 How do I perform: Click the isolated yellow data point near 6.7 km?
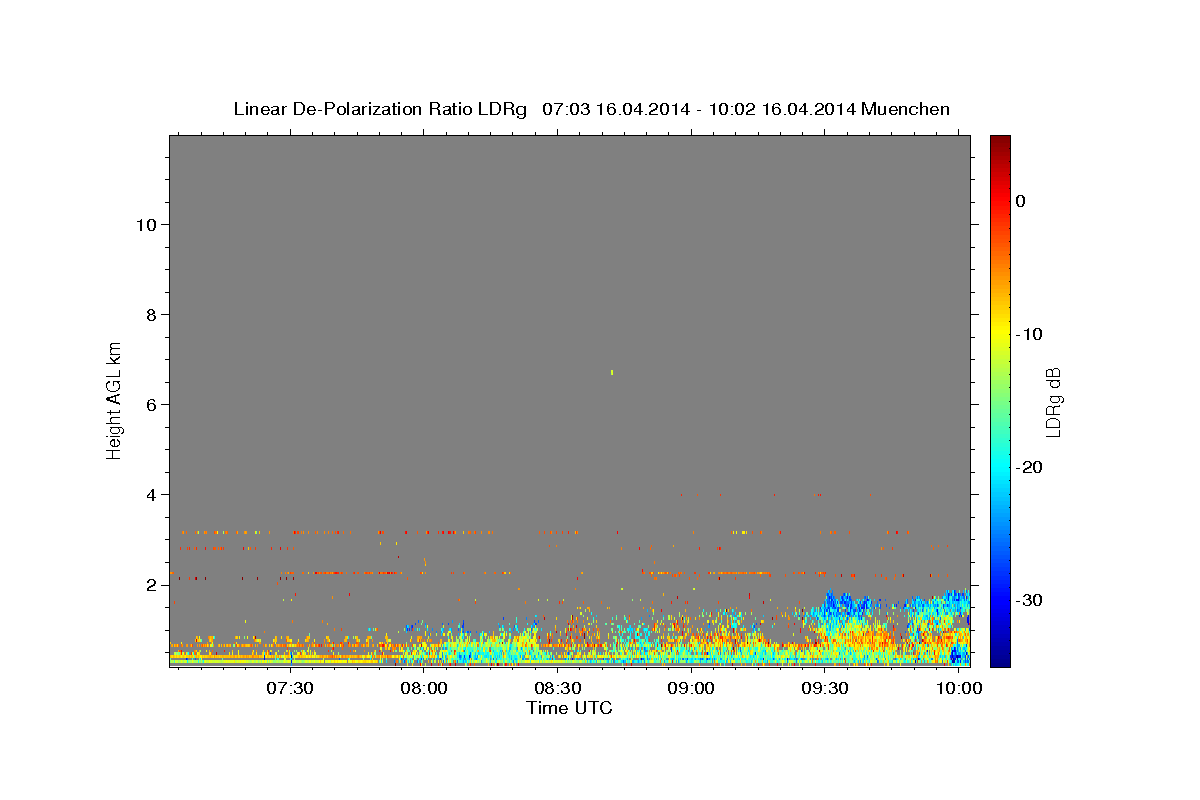pos(612,373)
